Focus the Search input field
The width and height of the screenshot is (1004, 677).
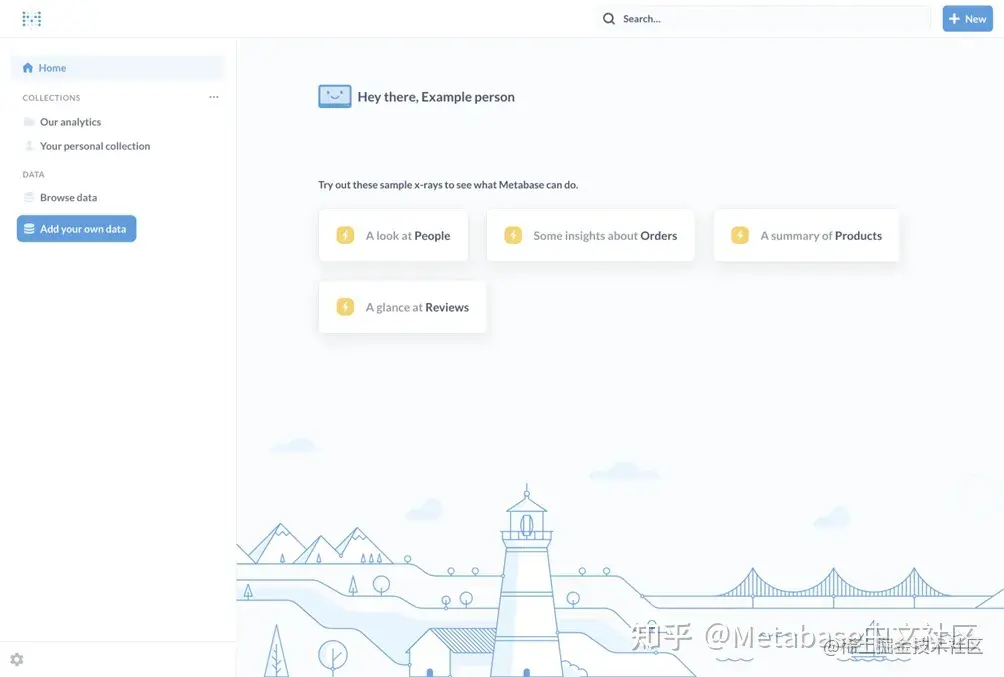click(763, 19)
